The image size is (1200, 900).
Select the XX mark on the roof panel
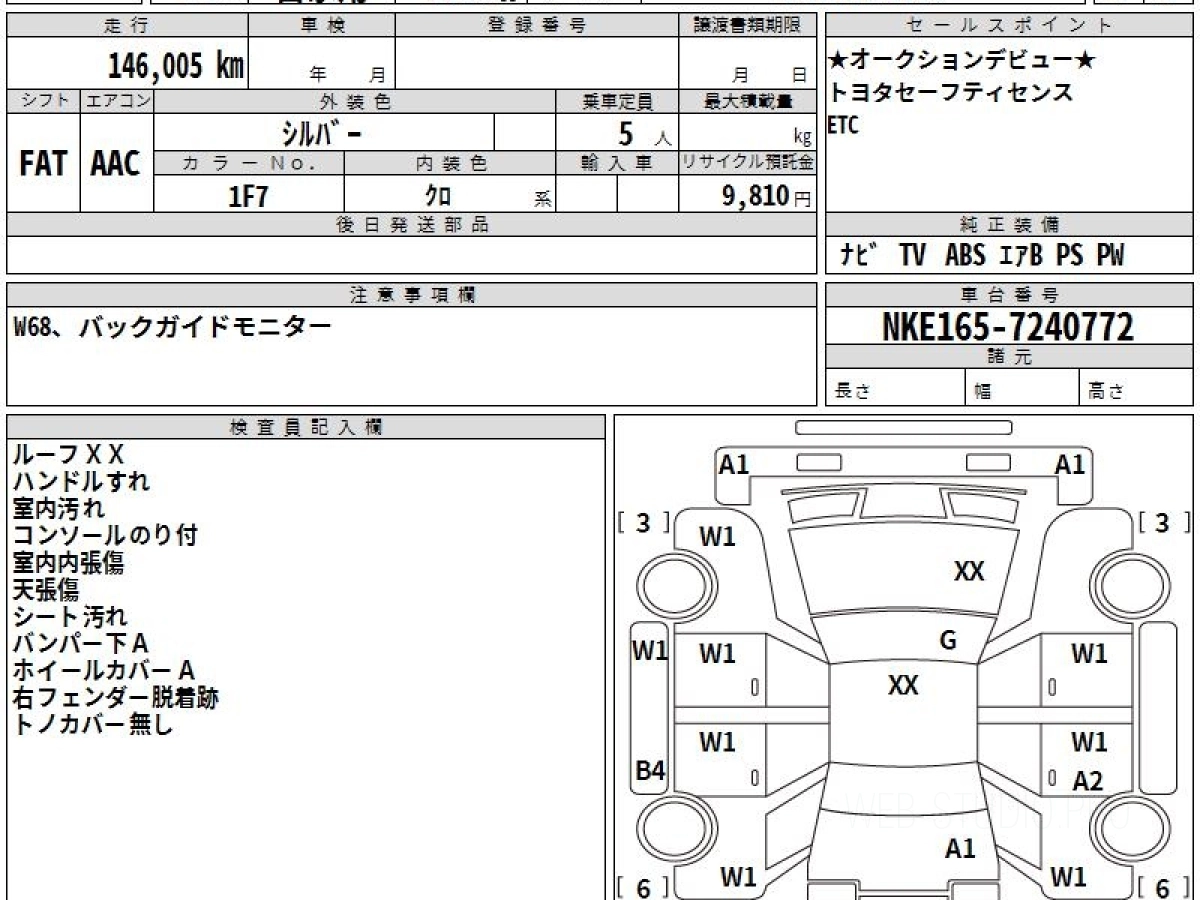[903, 685]
